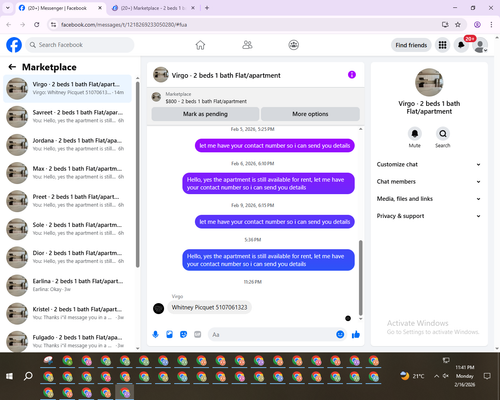Switch to Marketplace 2 beds browser tab
Screen dimensions: 500x400
pos(152,8)
